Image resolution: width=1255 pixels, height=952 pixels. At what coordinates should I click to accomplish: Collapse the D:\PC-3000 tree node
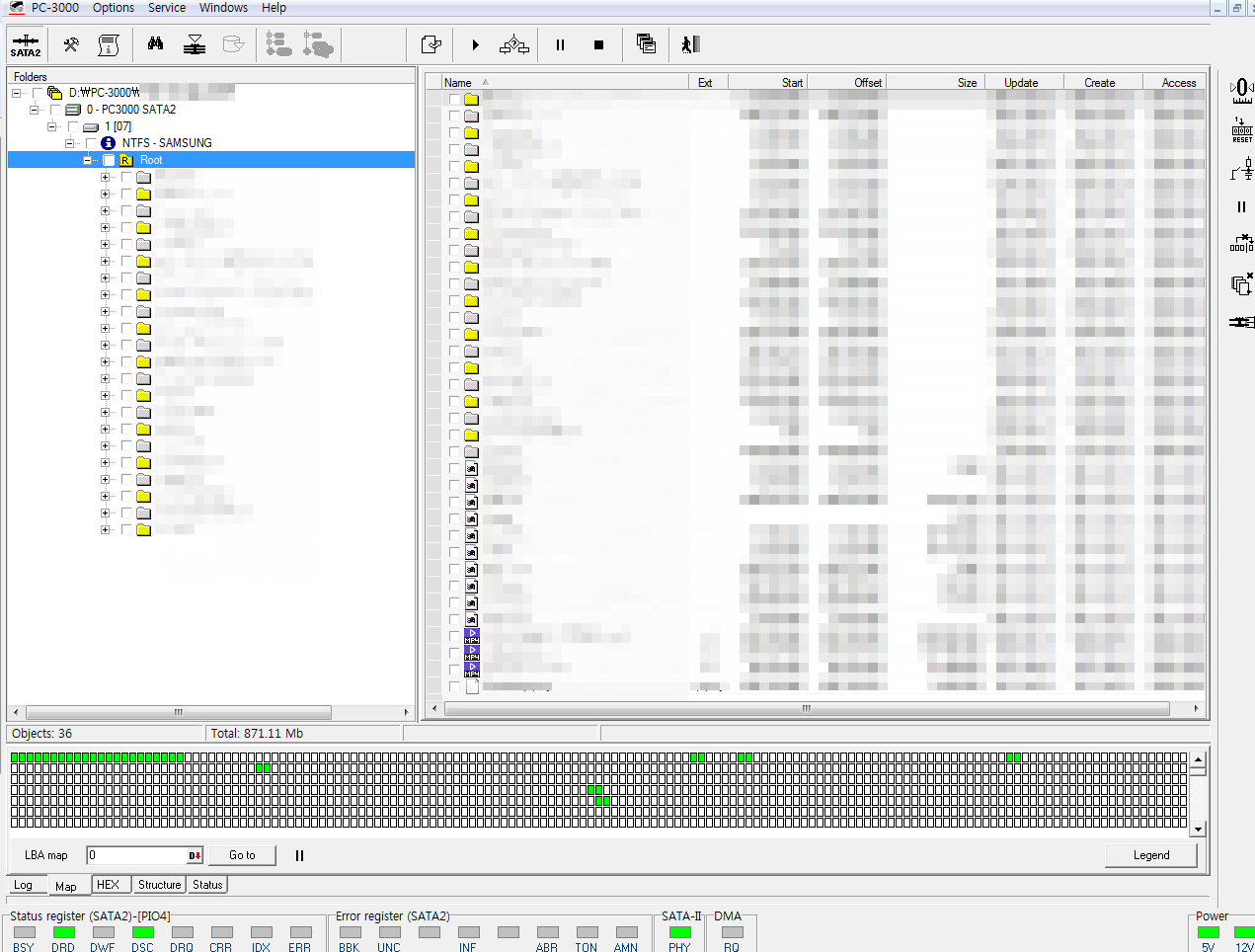[16, 93]
